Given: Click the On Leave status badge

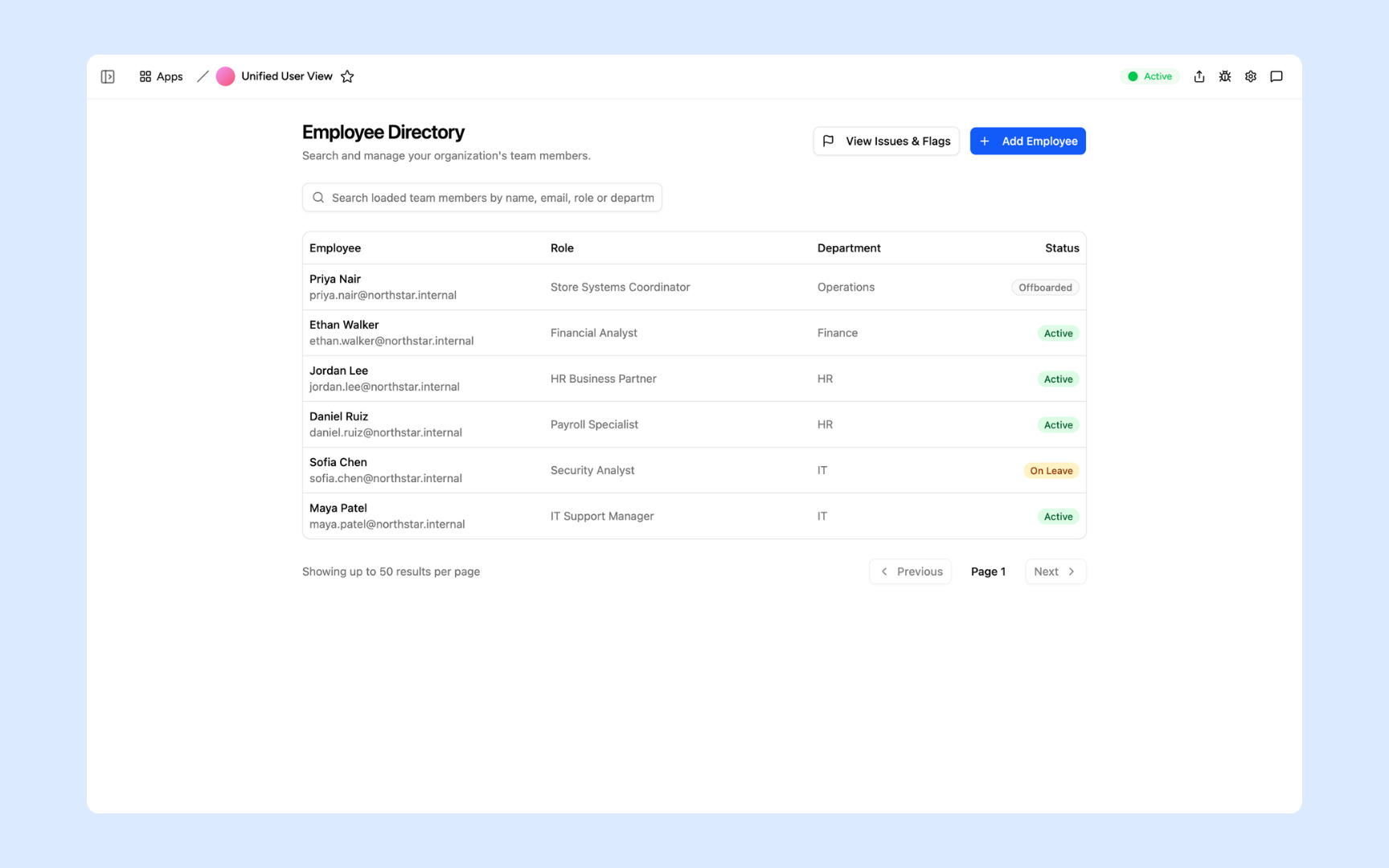Looking at the screenshot, I should click(1051, 471).
